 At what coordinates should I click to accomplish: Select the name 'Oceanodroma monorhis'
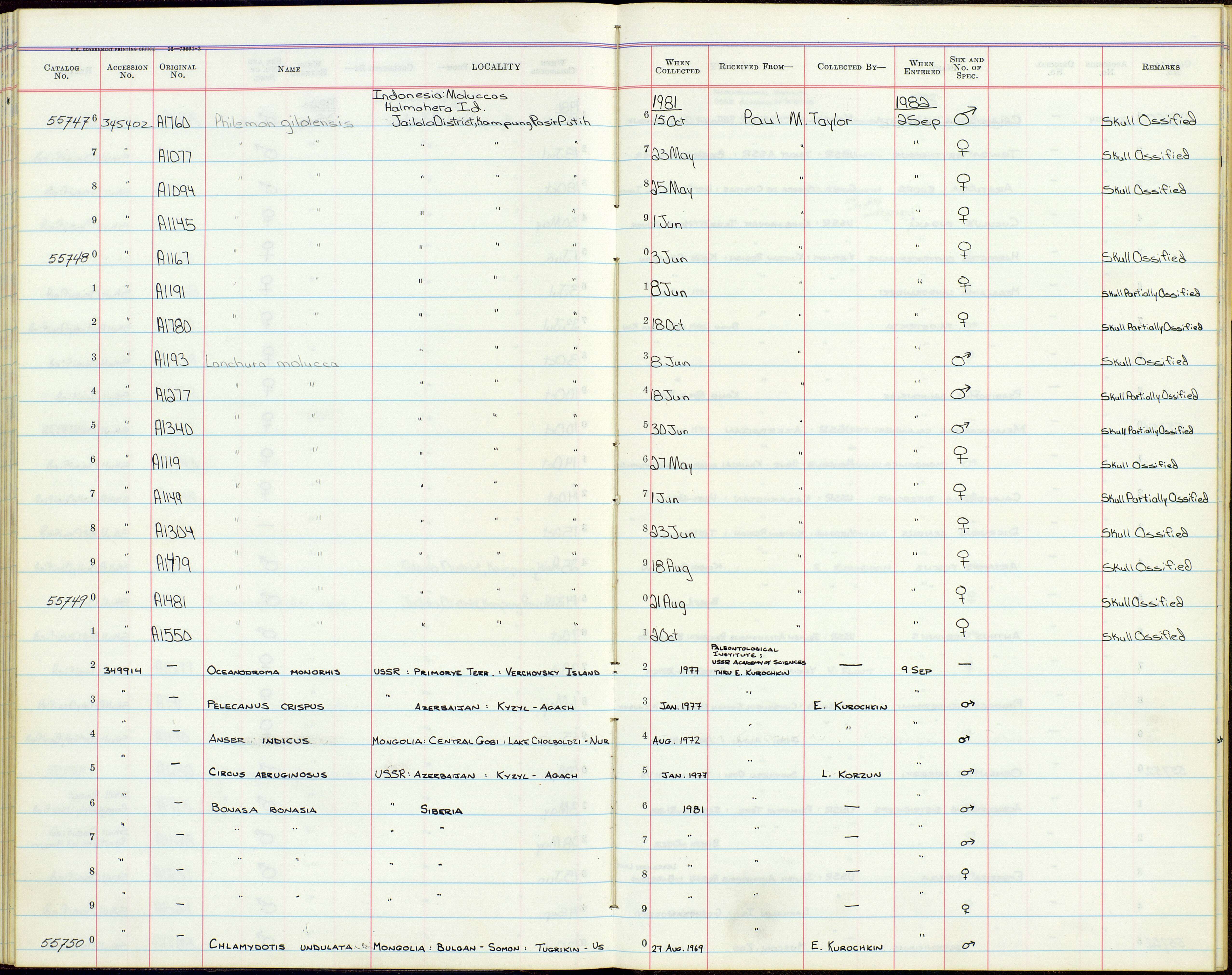274,672
